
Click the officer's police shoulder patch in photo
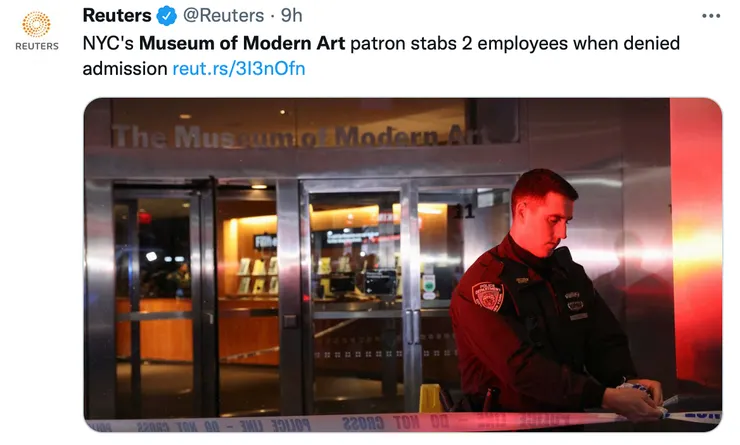(x=488, y=296)
